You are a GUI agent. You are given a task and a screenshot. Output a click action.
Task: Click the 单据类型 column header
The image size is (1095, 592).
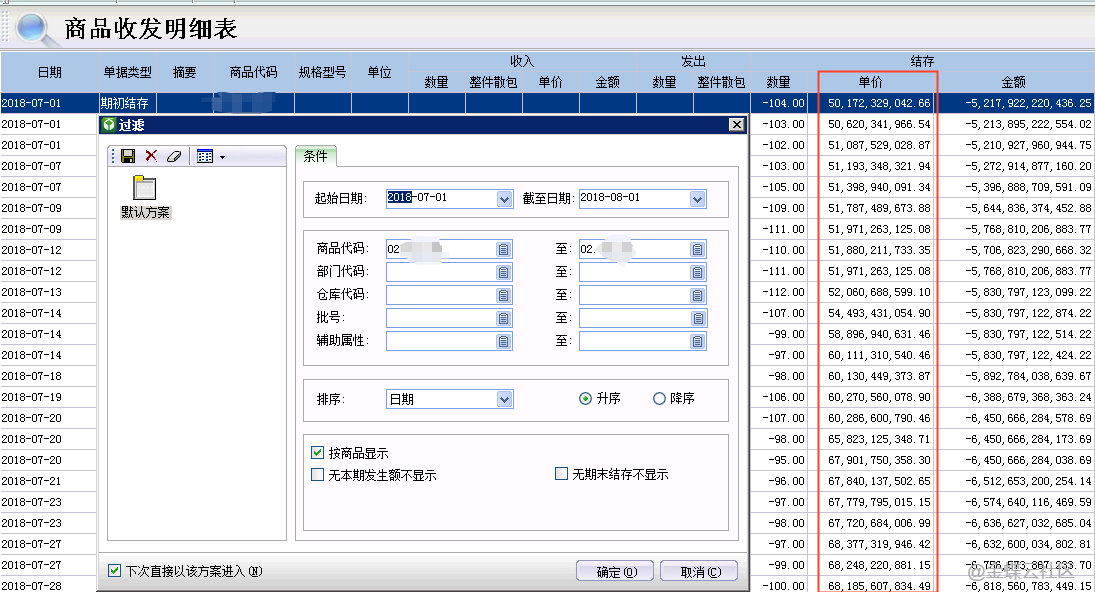coord(127,72)
